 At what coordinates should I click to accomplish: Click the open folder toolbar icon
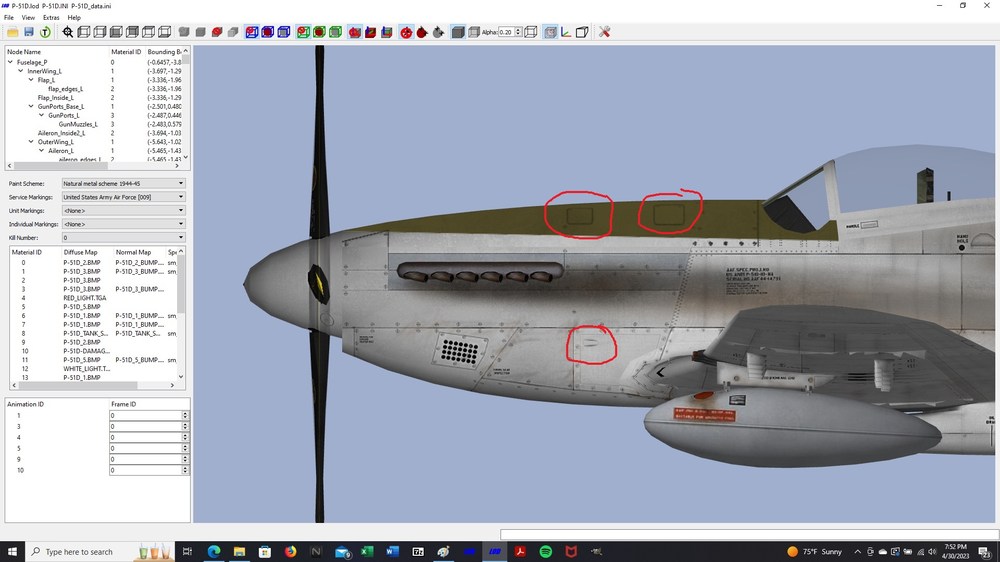(x=12, y=32)
